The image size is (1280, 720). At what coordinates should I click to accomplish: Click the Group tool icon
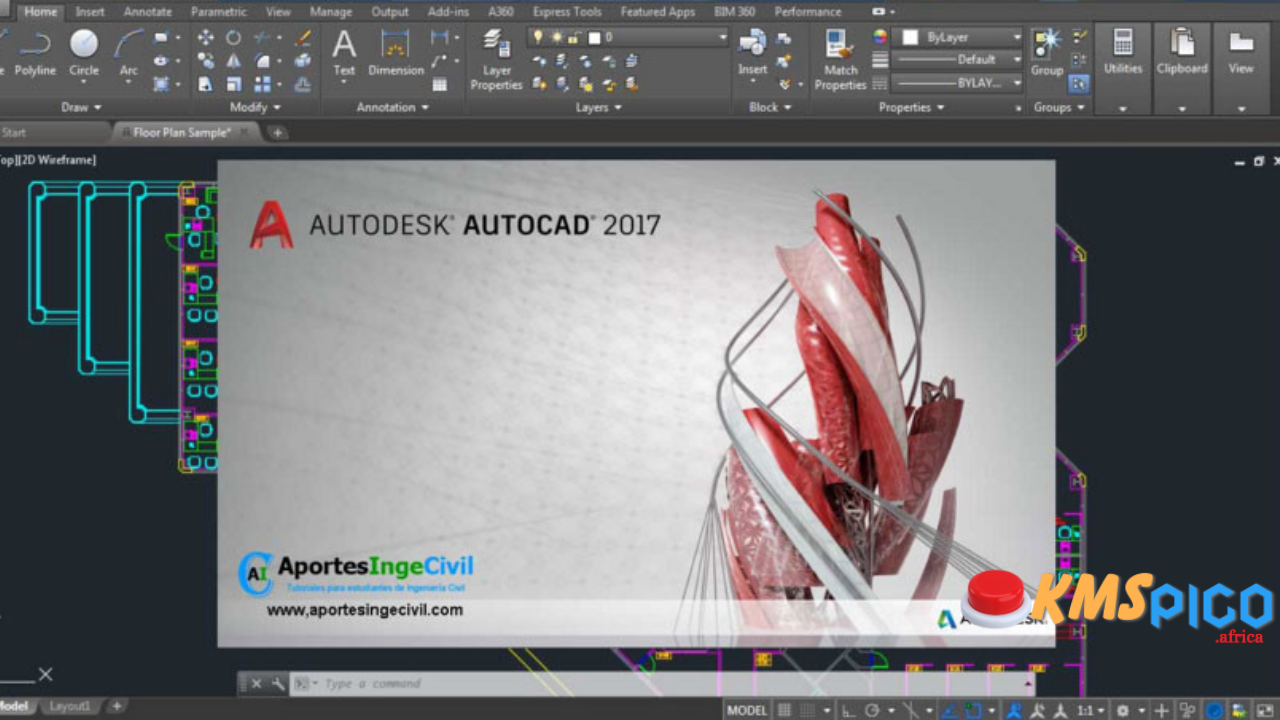coord(1047,53)
